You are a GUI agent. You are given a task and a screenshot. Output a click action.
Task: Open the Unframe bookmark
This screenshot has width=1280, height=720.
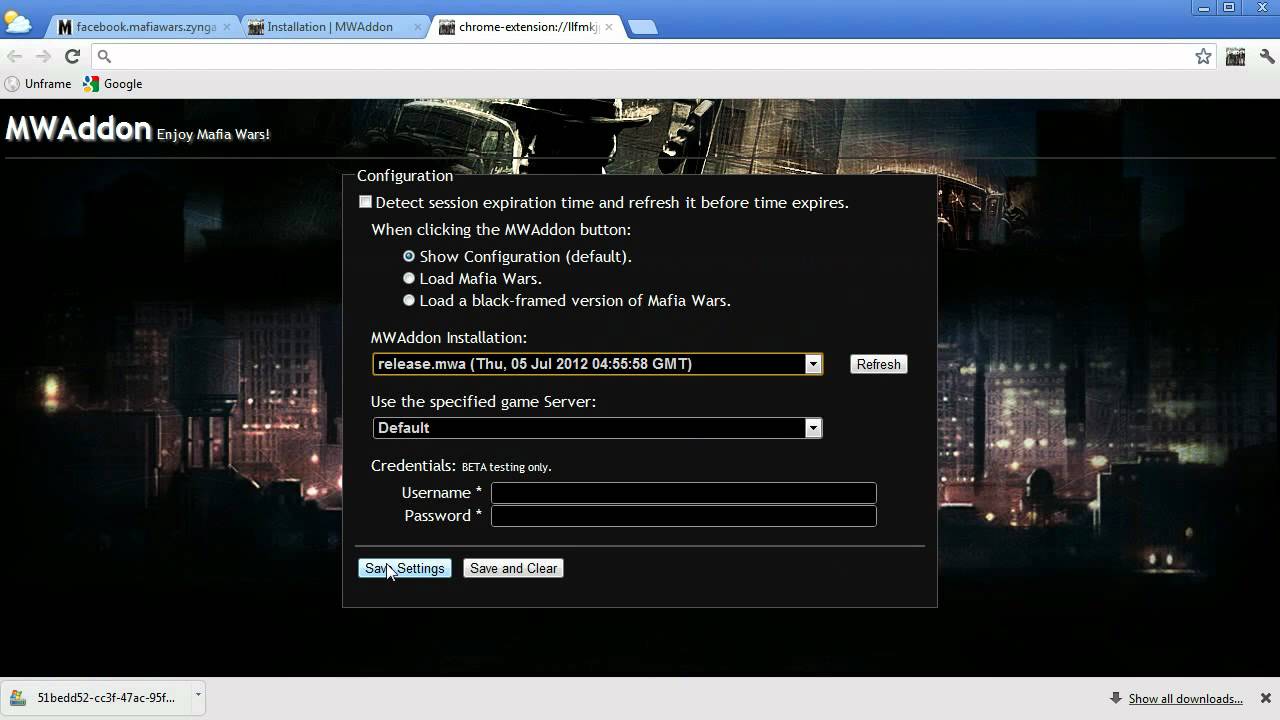click(x=38, y=84)
